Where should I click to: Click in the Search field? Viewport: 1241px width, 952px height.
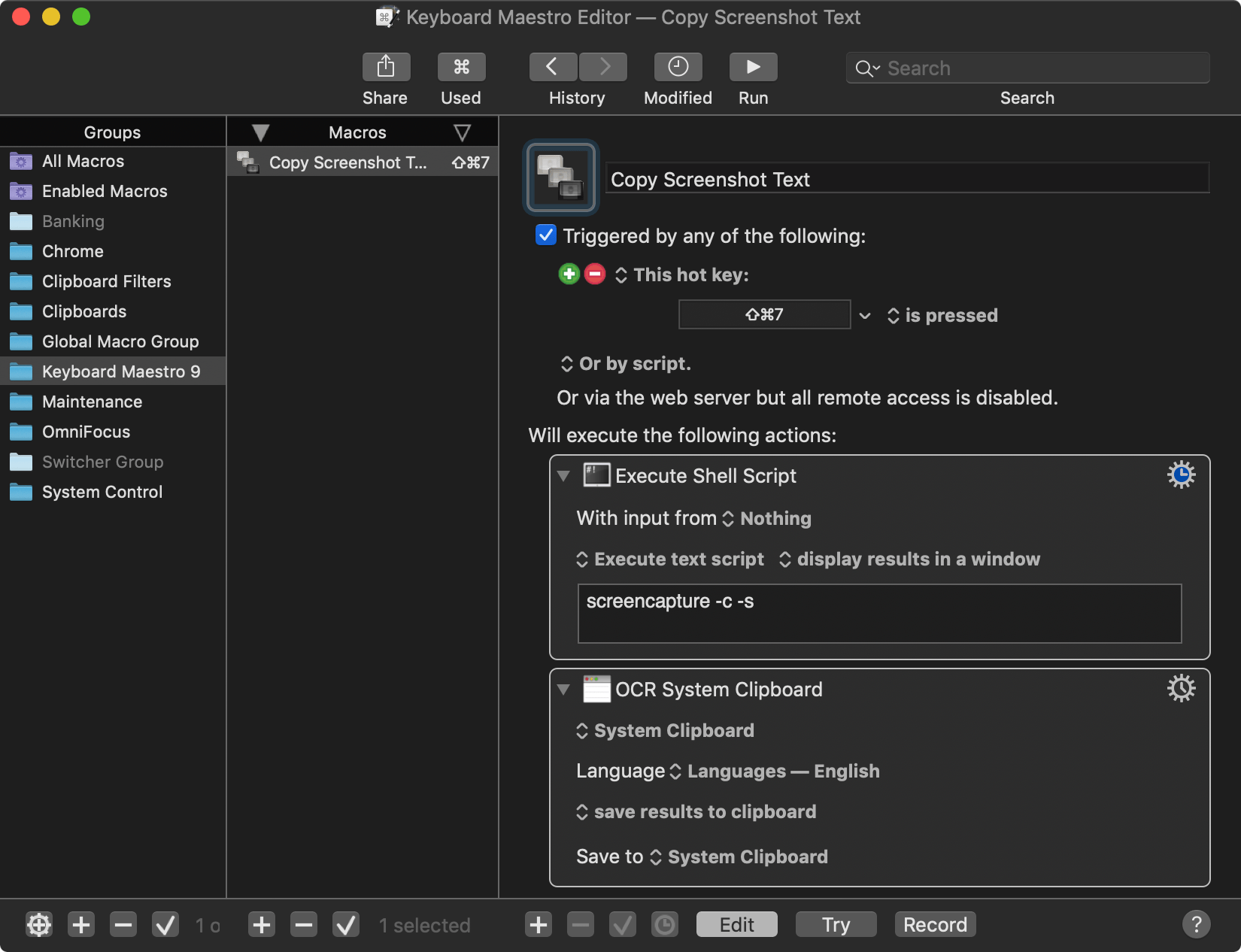[x=1027, y=68]
